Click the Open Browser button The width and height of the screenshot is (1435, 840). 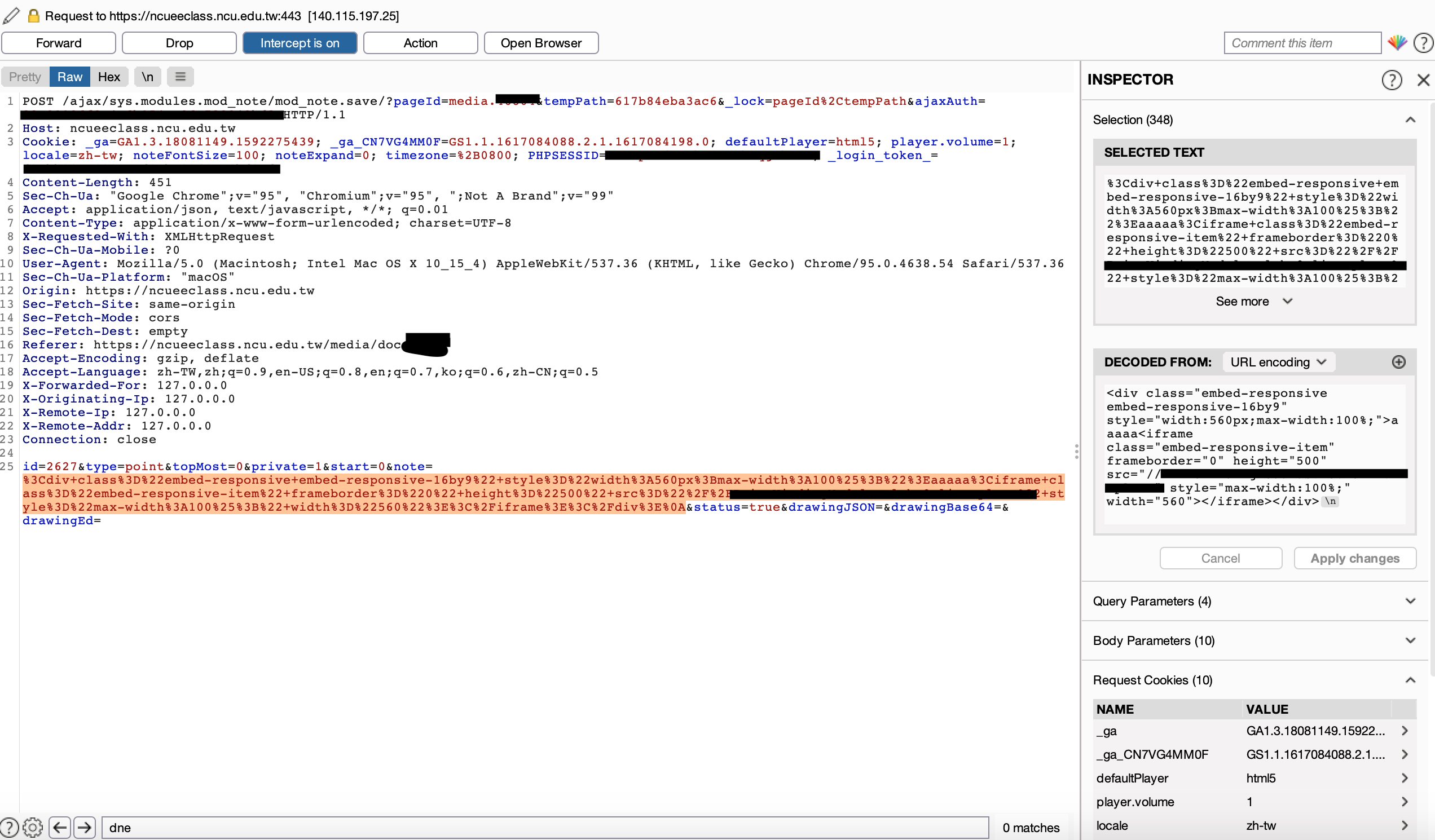(541, 43)
